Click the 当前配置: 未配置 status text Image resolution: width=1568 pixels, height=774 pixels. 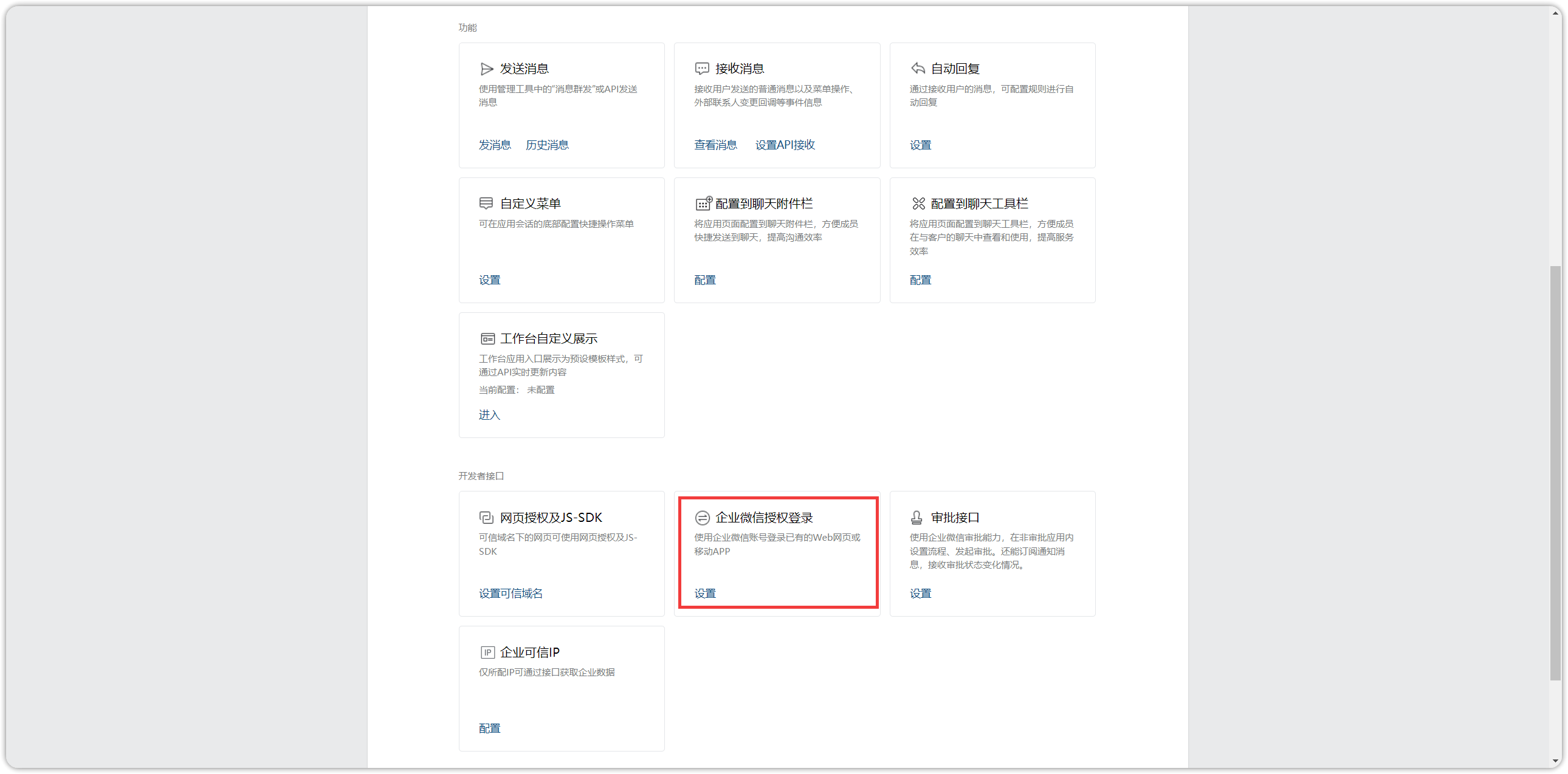coord(517,390)
